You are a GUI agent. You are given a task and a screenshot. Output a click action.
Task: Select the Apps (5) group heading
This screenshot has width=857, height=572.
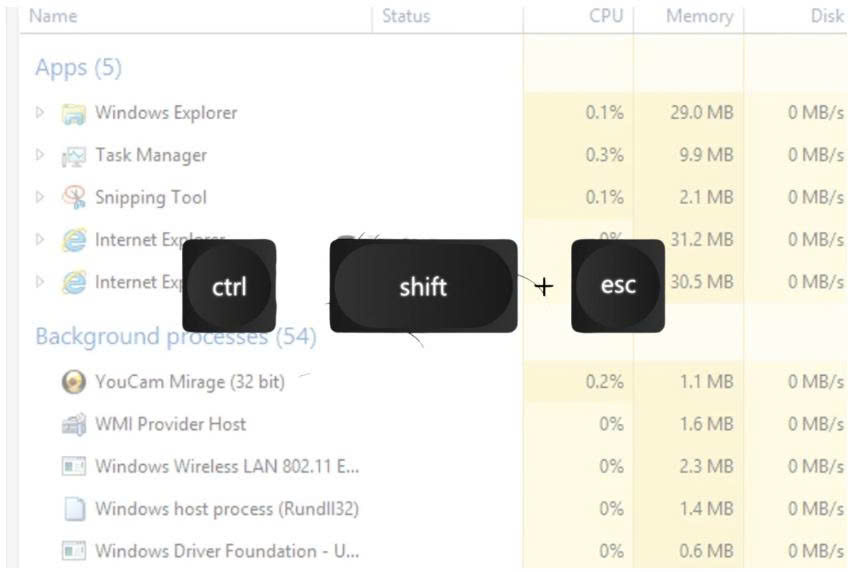(x=78, y=68)
